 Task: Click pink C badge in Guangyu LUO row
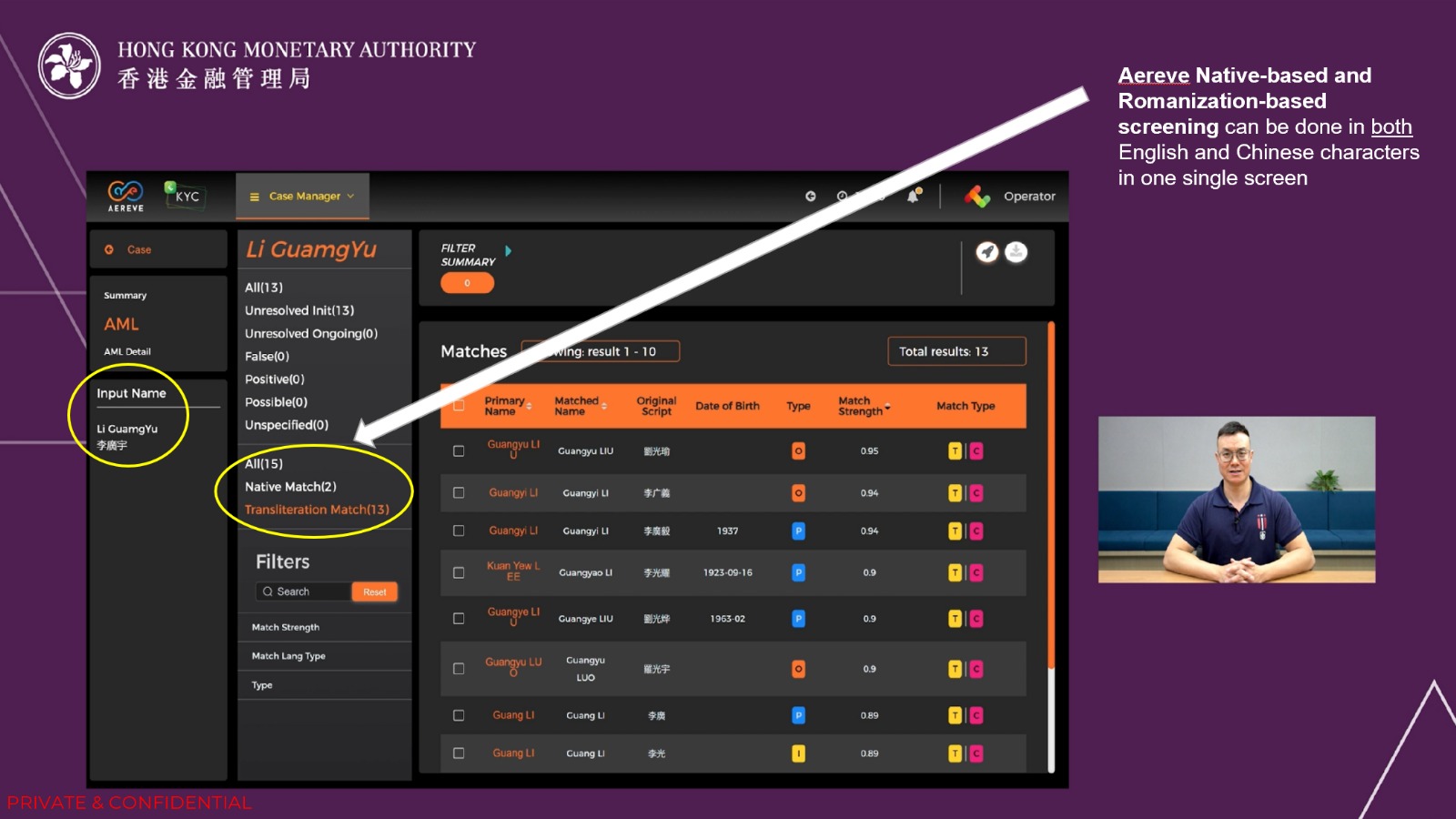[976, 669]
